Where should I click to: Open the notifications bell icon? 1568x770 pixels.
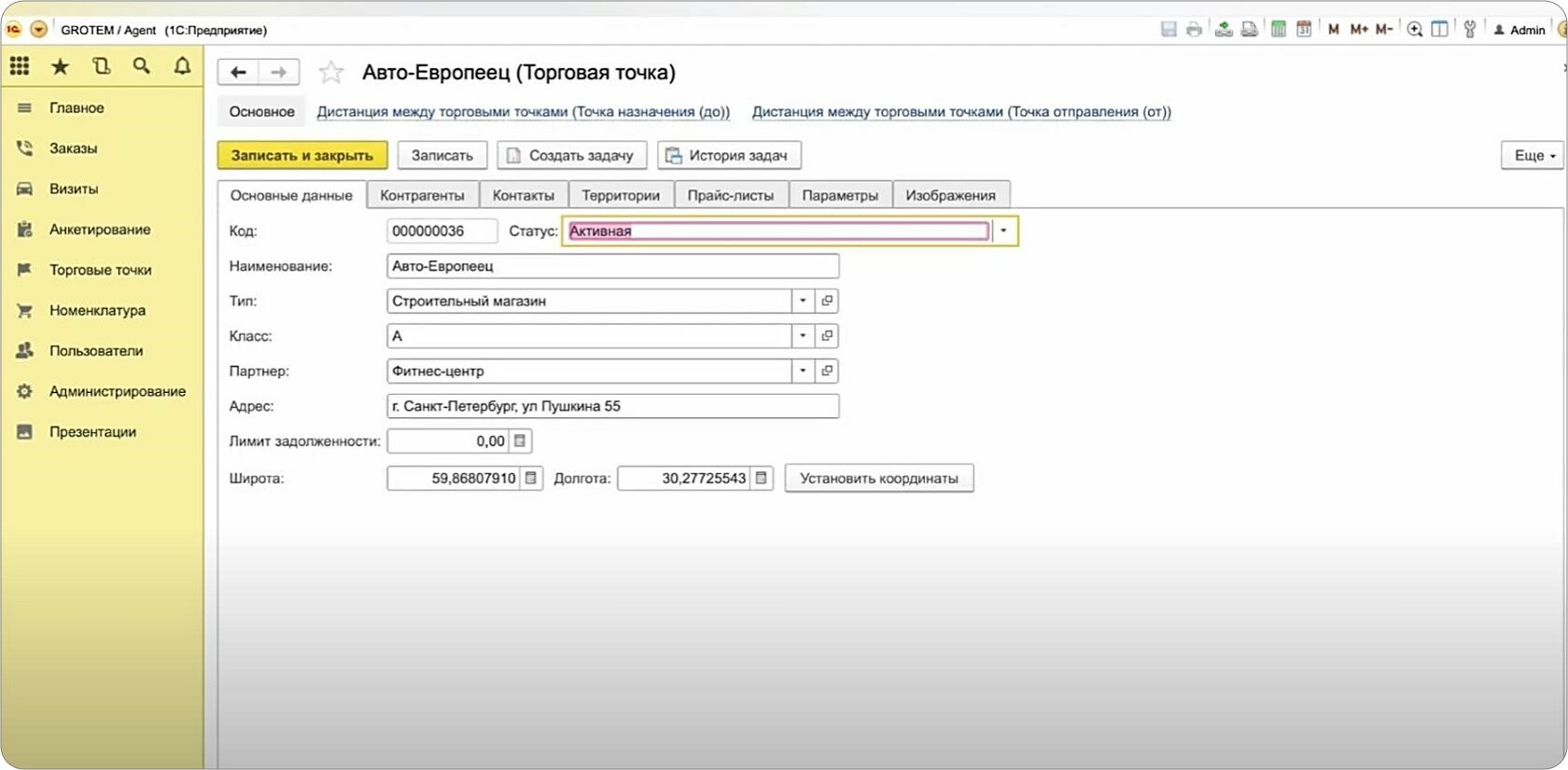click(182, 65)
